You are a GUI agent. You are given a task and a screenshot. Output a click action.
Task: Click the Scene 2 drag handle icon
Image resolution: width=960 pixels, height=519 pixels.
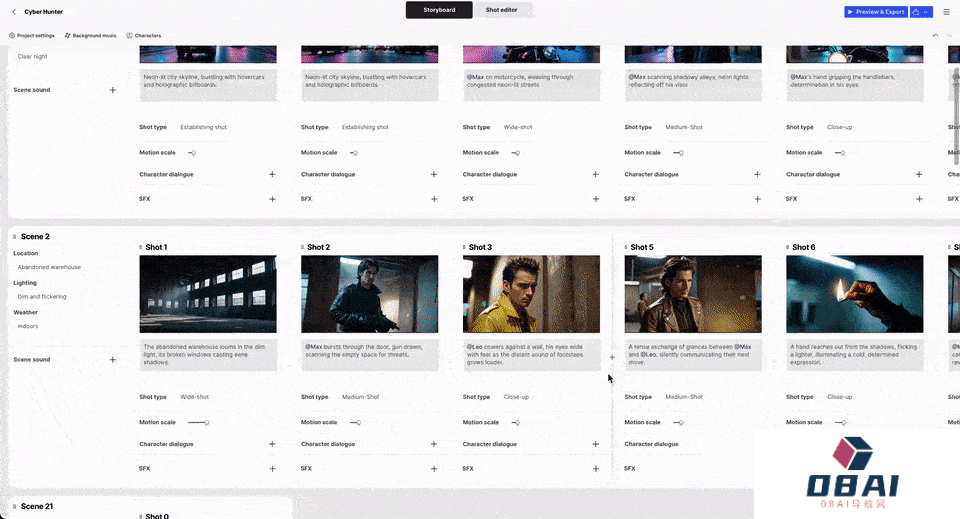tap(14, 237)
